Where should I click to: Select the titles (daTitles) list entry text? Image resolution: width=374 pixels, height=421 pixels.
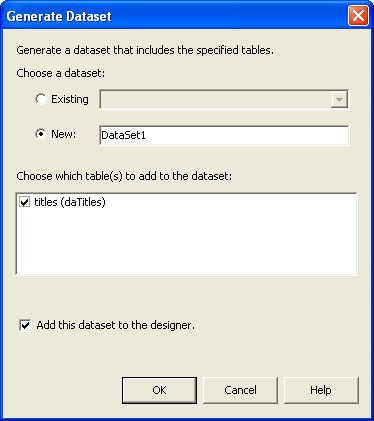(70, 202)
